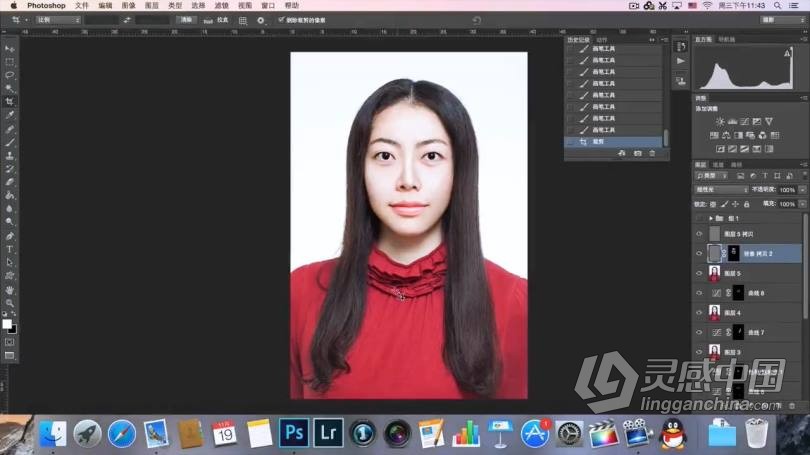This screenshot has width=810, height=455.
Task: Open crop tool preset picker arrow
Action: [26, 20]
